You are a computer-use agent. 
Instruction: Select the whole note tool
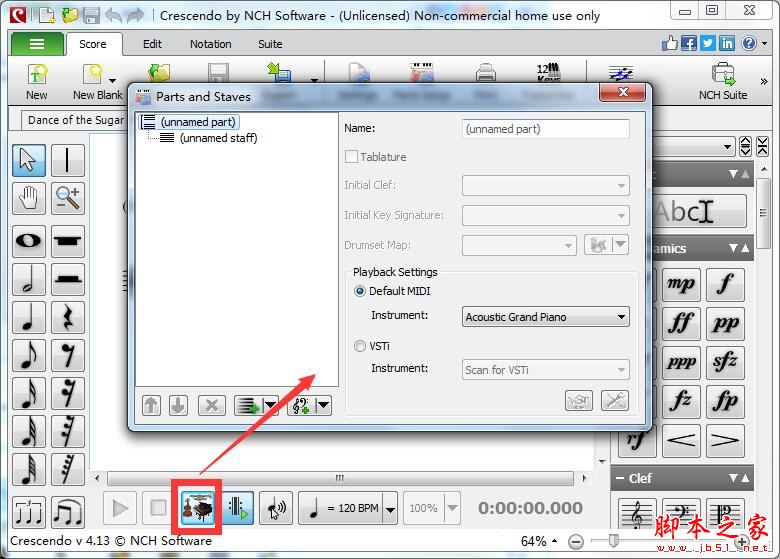tap(29, 241)
